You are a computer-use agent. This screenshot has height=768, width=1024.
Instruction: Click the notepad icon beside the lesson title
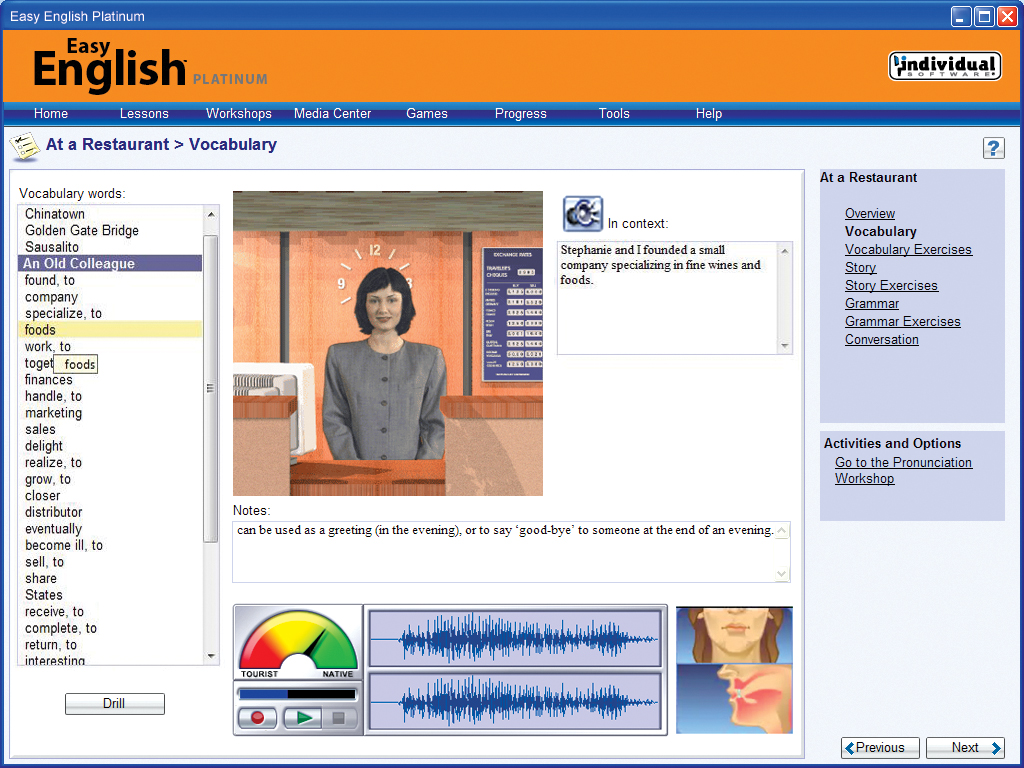[x=25, y=146]
